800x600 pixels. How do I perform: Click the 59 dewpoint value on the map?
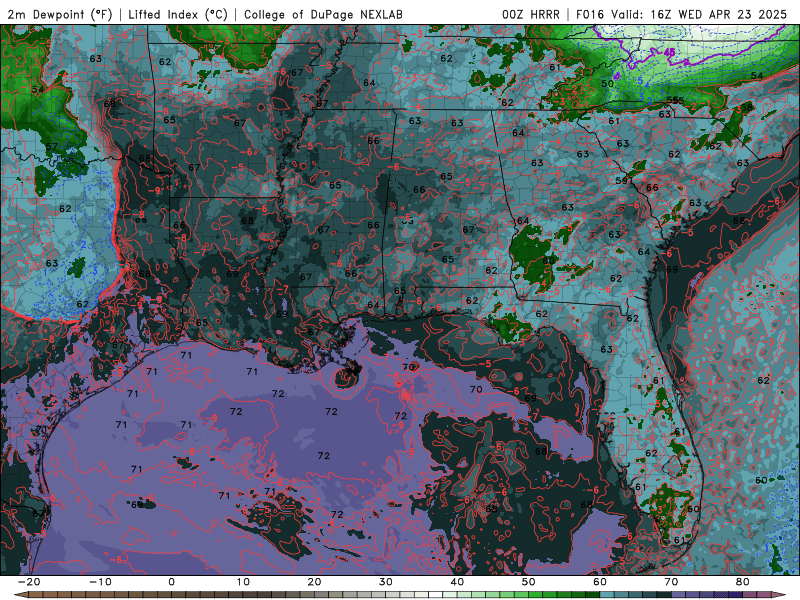point(621,181)
